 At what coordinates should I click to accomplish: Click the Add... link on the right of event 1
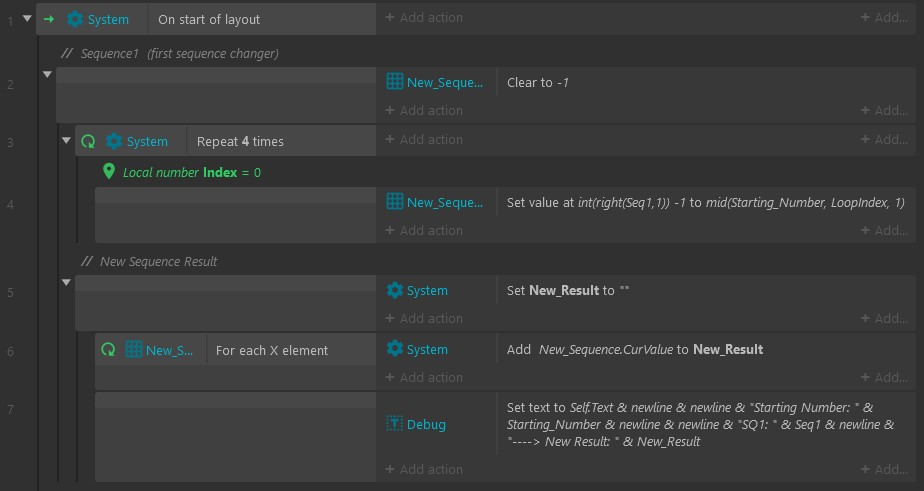click(884, 17)
